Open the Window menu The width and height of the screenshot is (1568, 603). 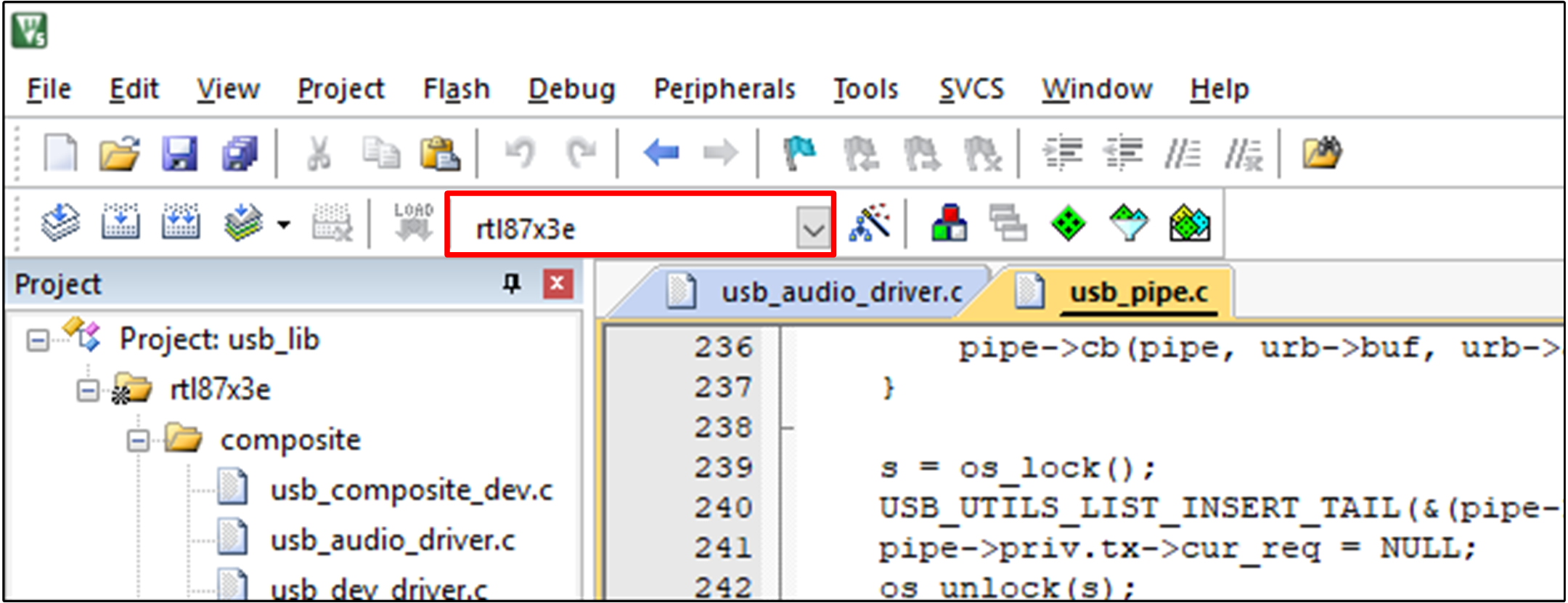(1097, 89)
